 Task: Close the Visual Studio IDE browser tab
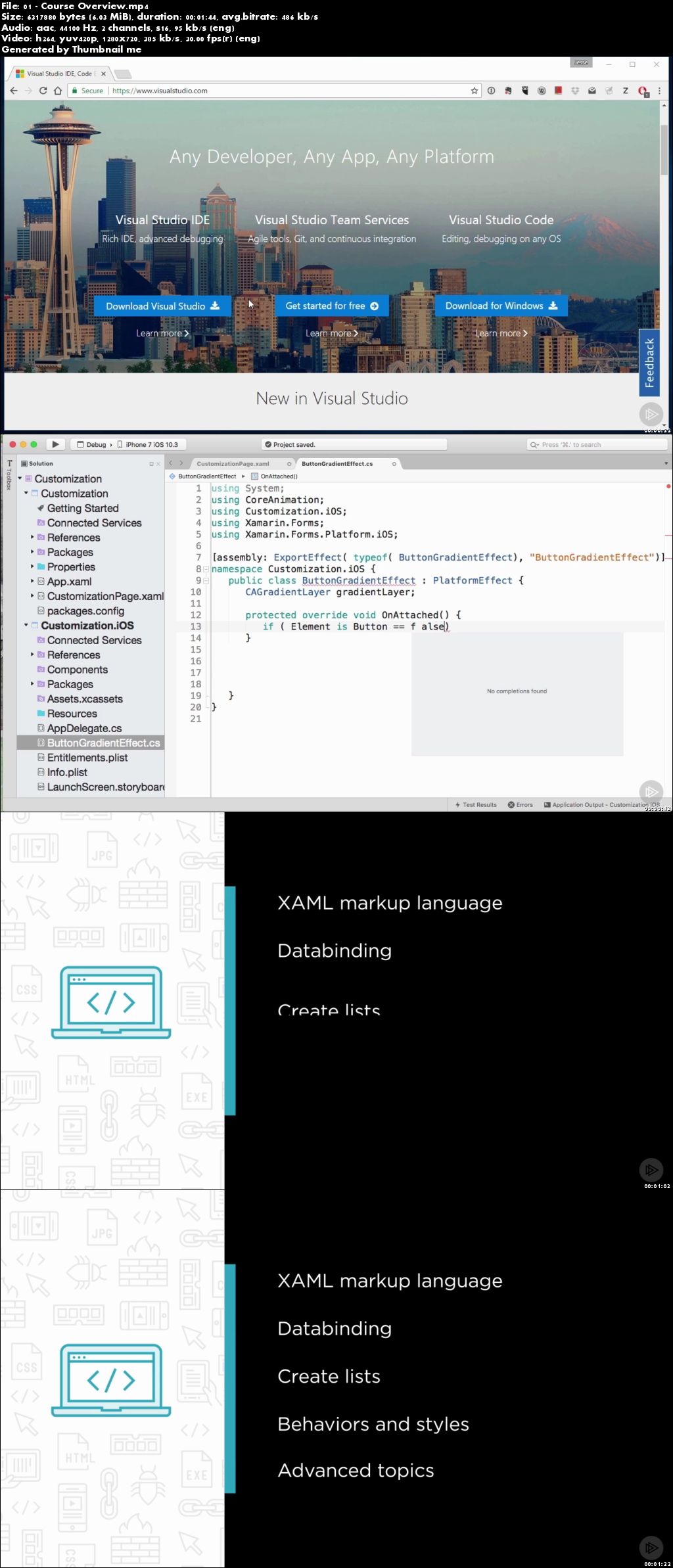pos(103,74)
